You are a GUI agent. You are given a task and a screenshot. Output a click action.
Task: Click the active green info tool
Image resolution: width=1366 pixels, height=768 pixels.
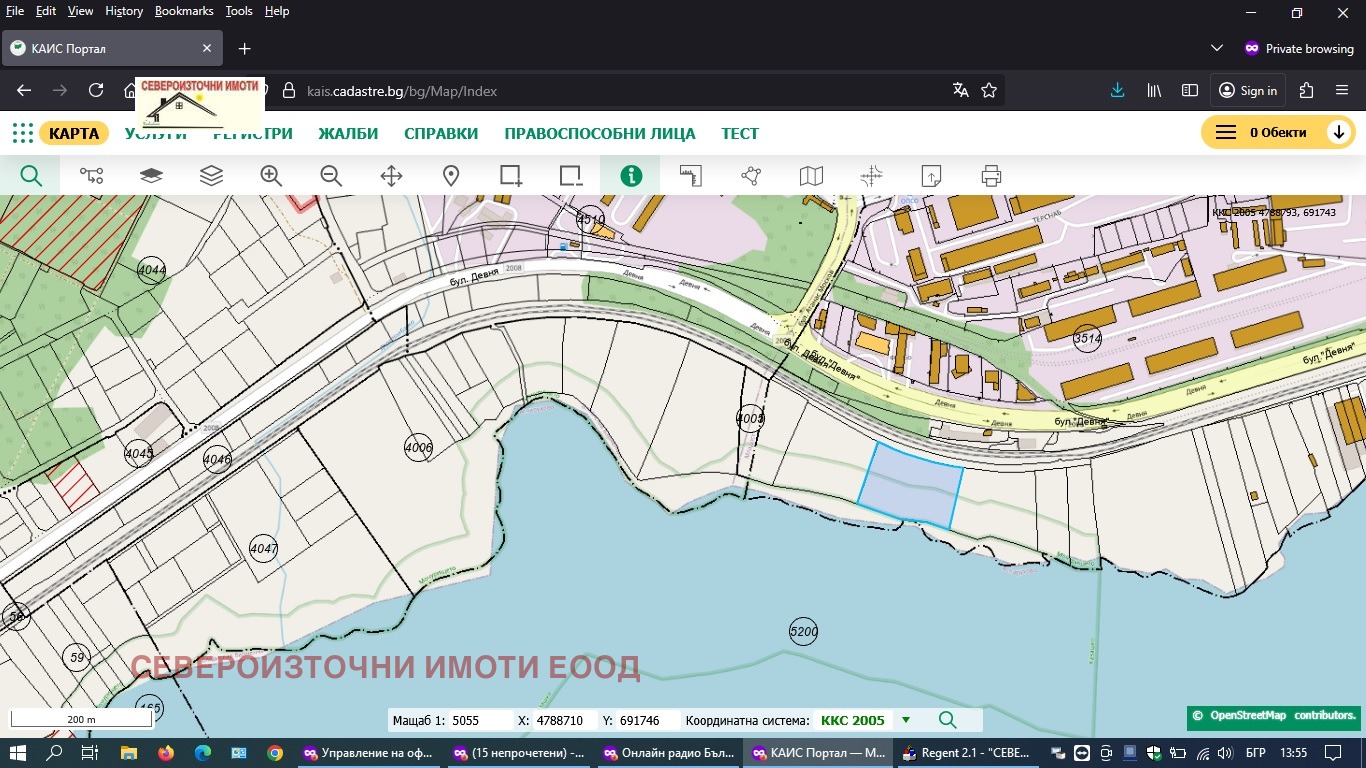click(630, 175)
